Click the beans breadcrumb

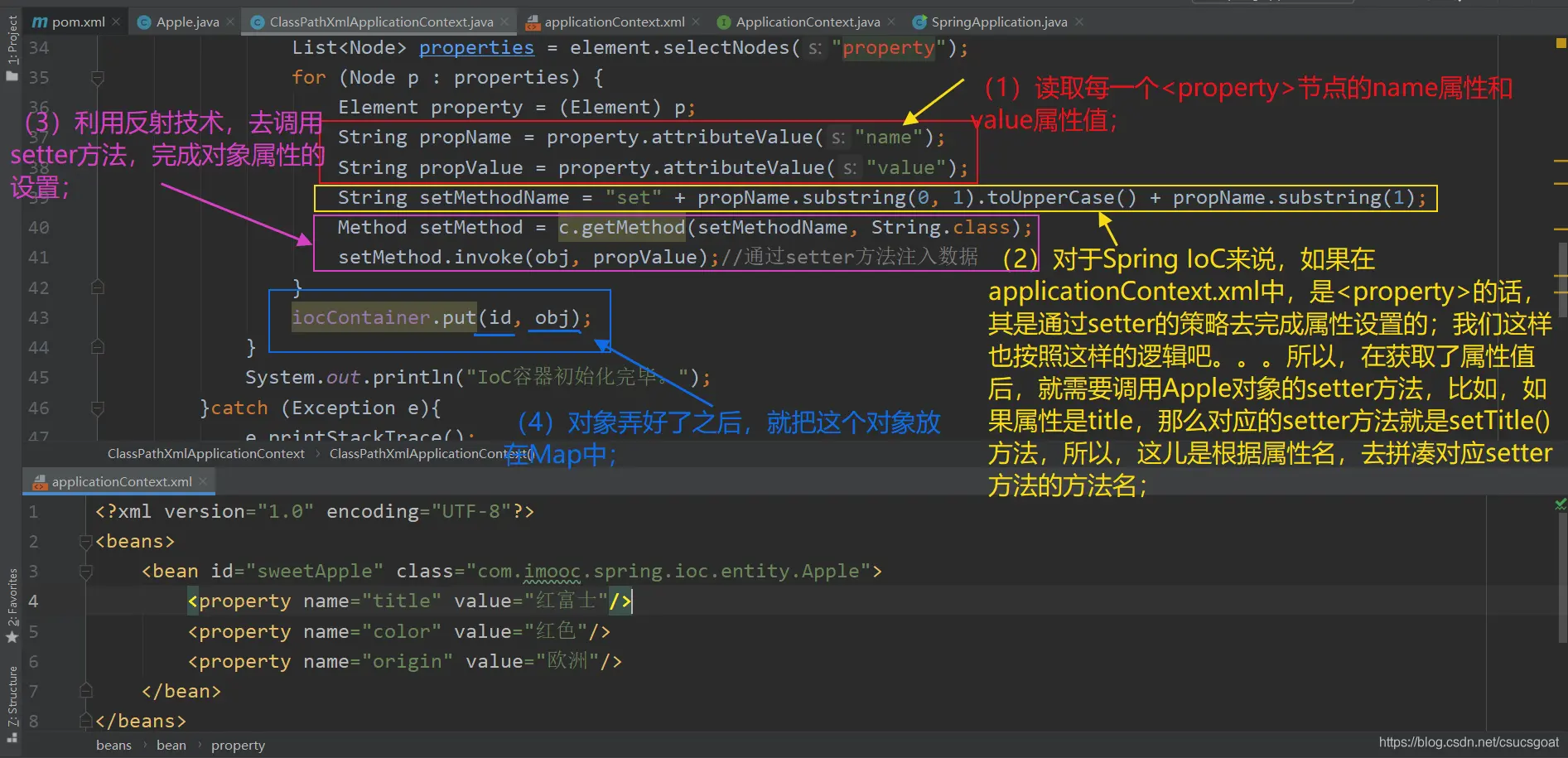(x=113, y=746)
